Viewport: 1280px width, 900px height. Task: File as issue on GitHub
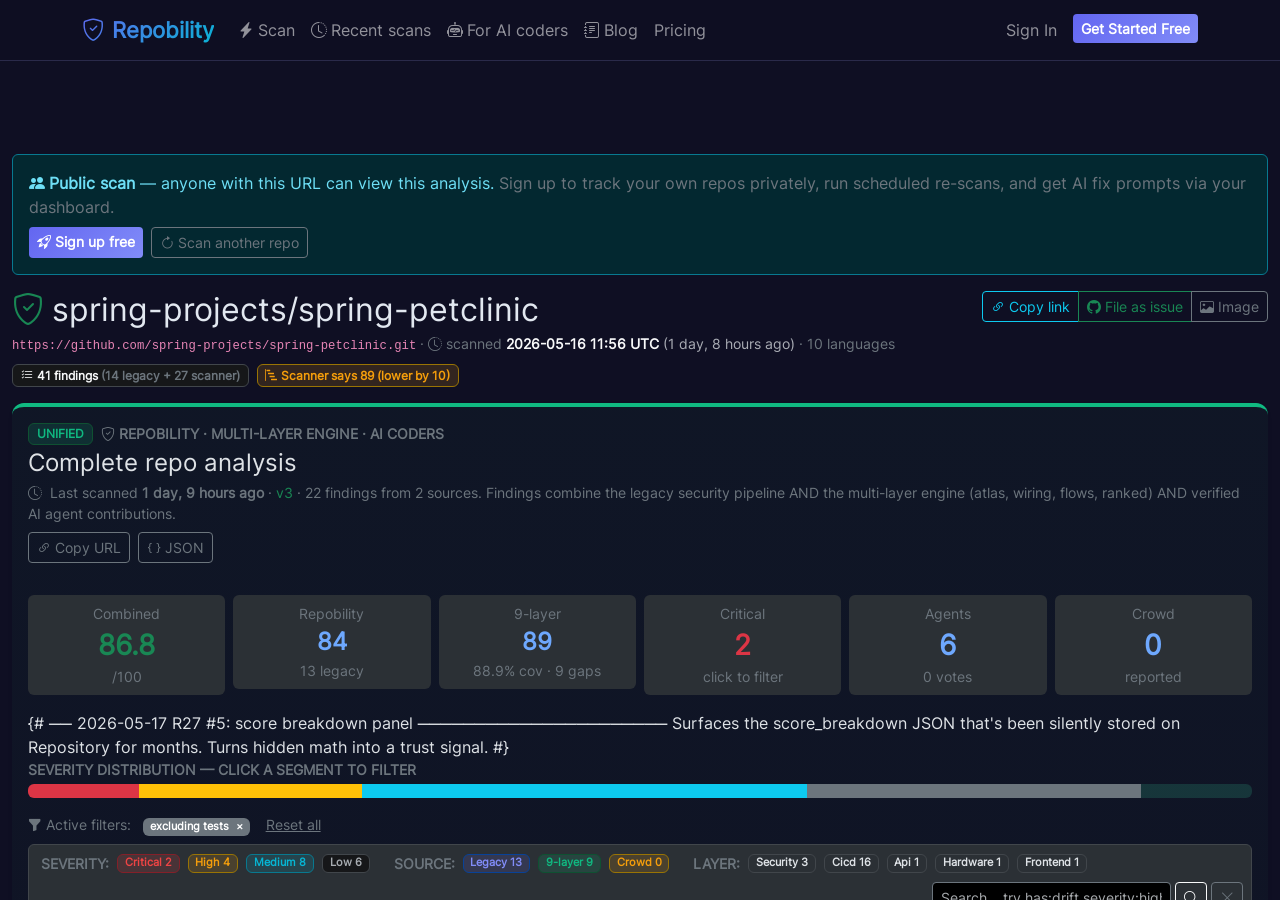click(1135, 306)
